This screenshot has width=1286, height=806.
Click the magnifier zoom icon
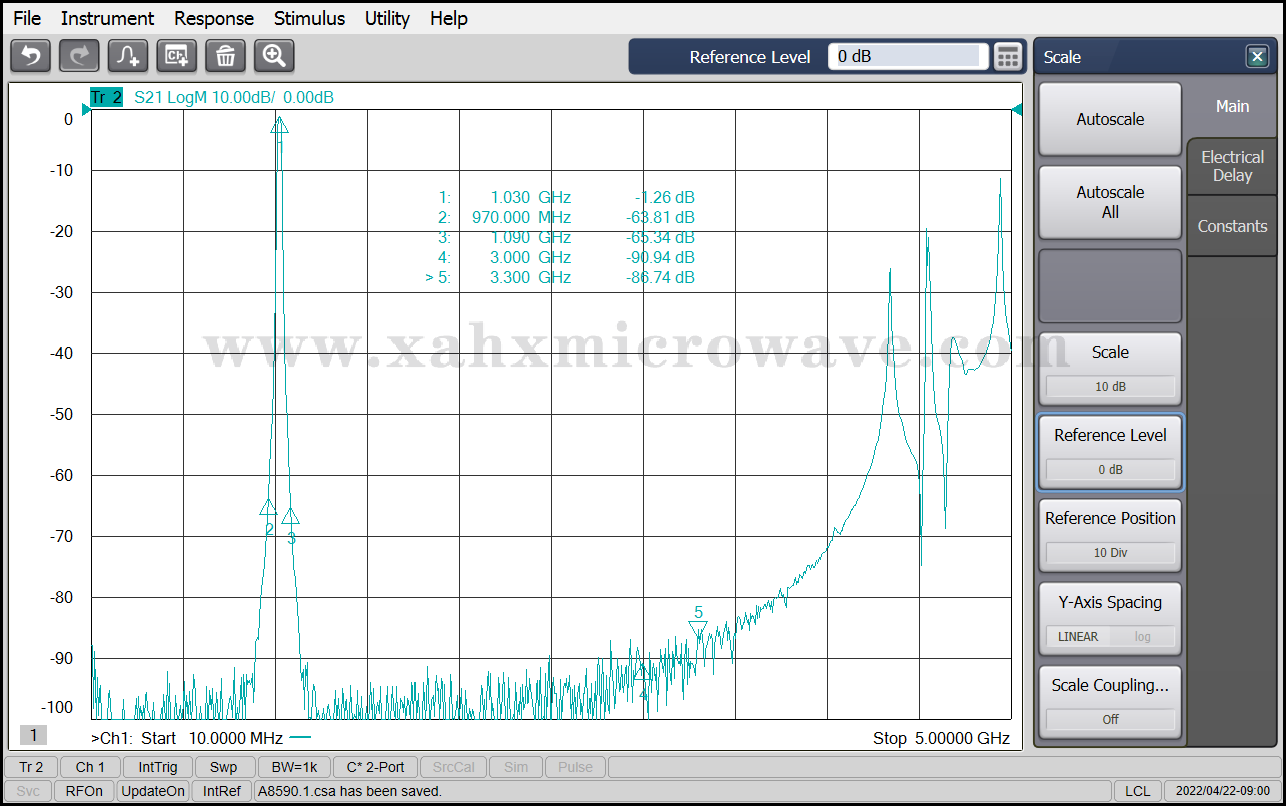pos(274,56)
